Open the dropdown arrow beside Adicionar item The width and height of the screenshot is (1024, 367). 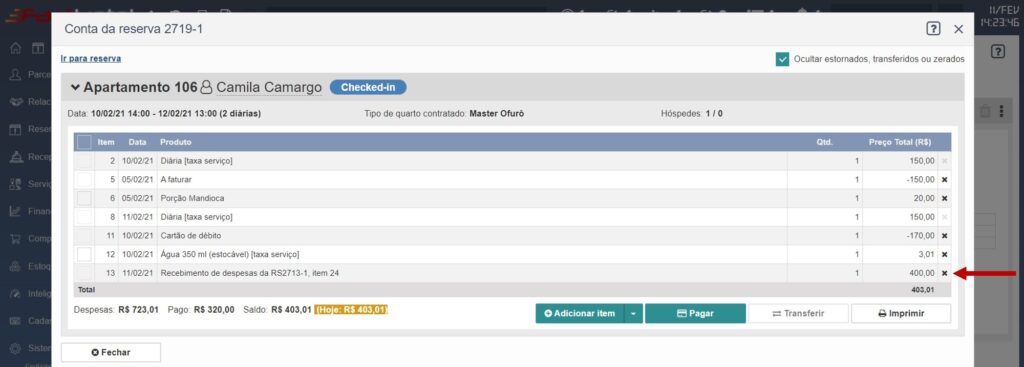point(633,313)
